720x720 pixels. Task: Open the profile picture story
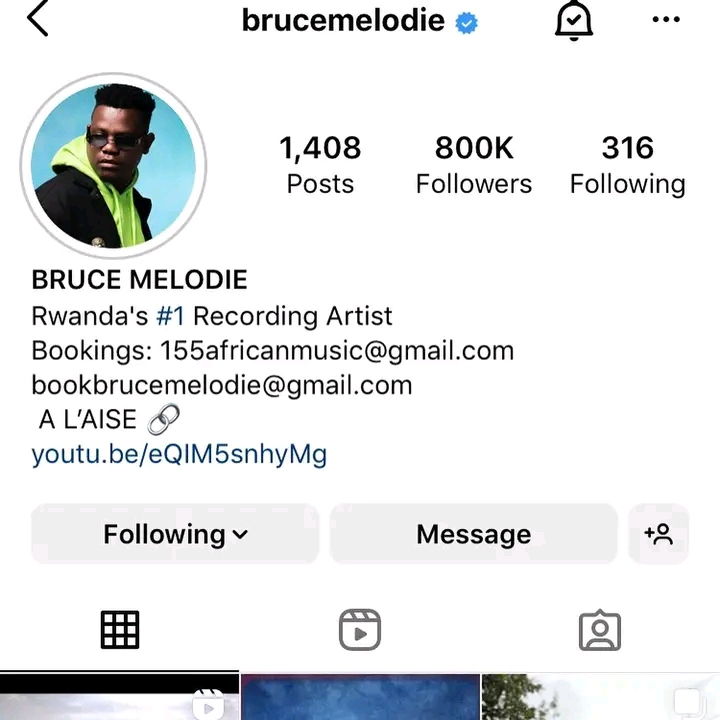point(113,166)
